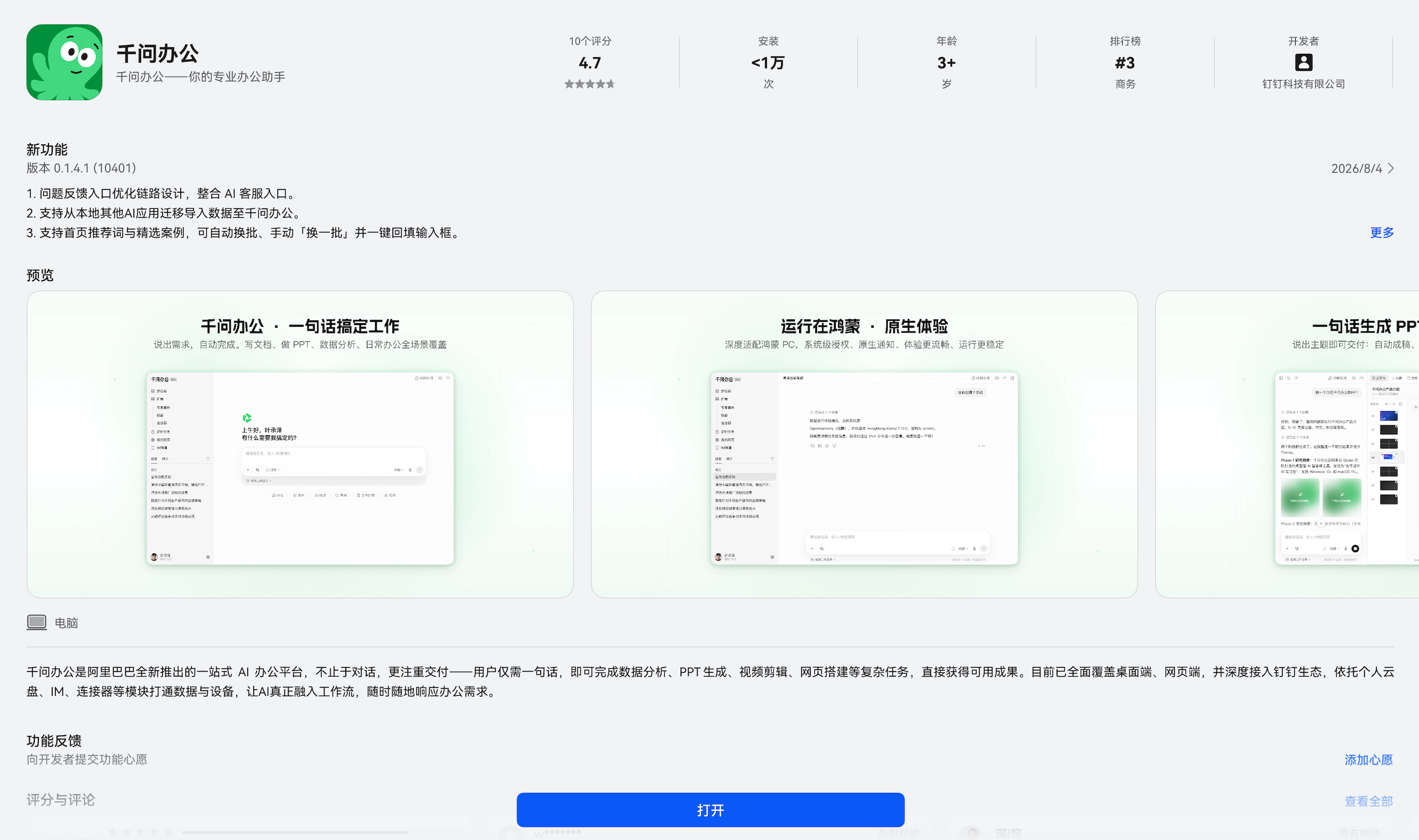The width and height of the screenshot is (1419, 840).
Task: Click the 千问办公 app title
Action: pyautogui.click(x=158, y=54)
